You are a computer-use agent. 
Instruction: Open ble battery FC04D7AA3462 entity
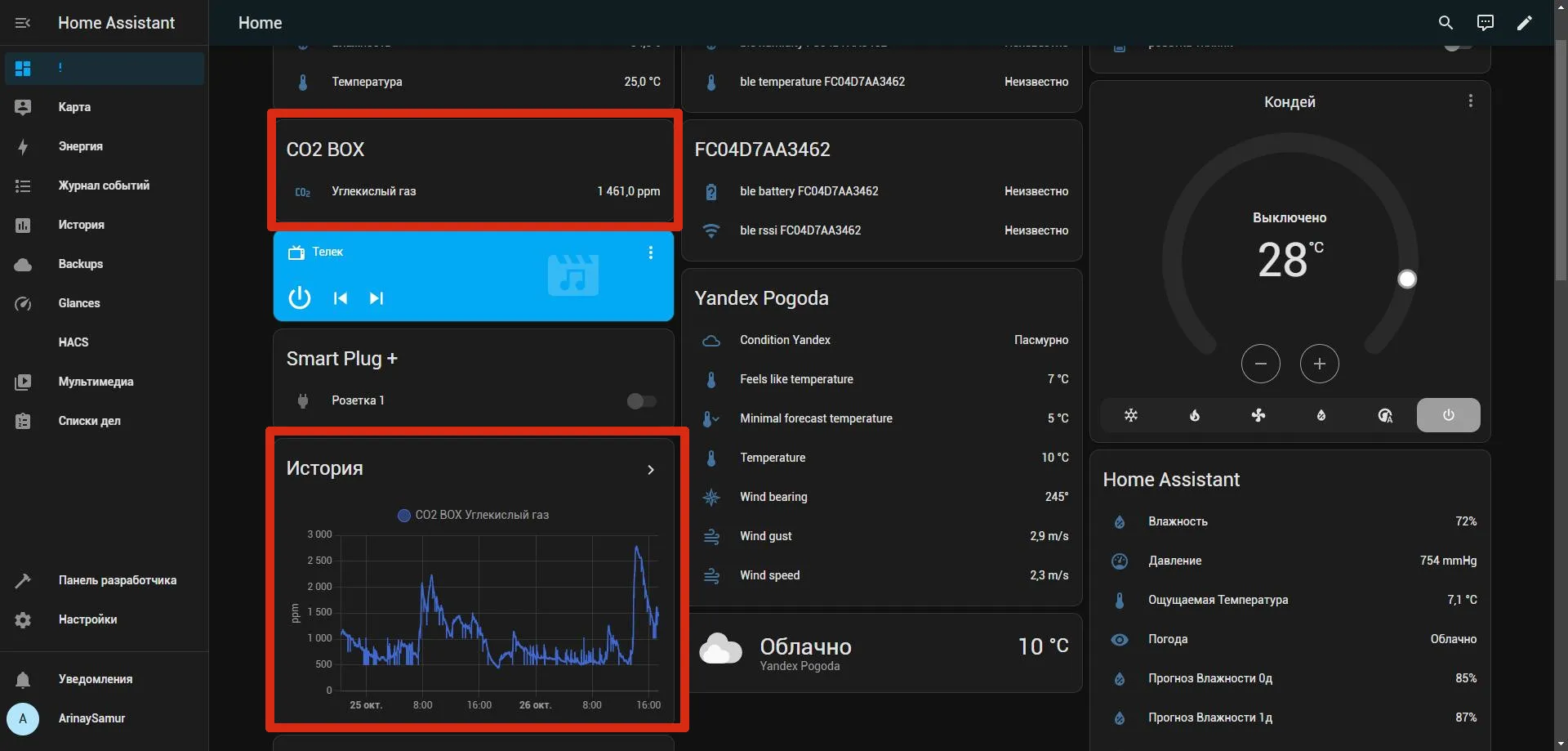882,191
